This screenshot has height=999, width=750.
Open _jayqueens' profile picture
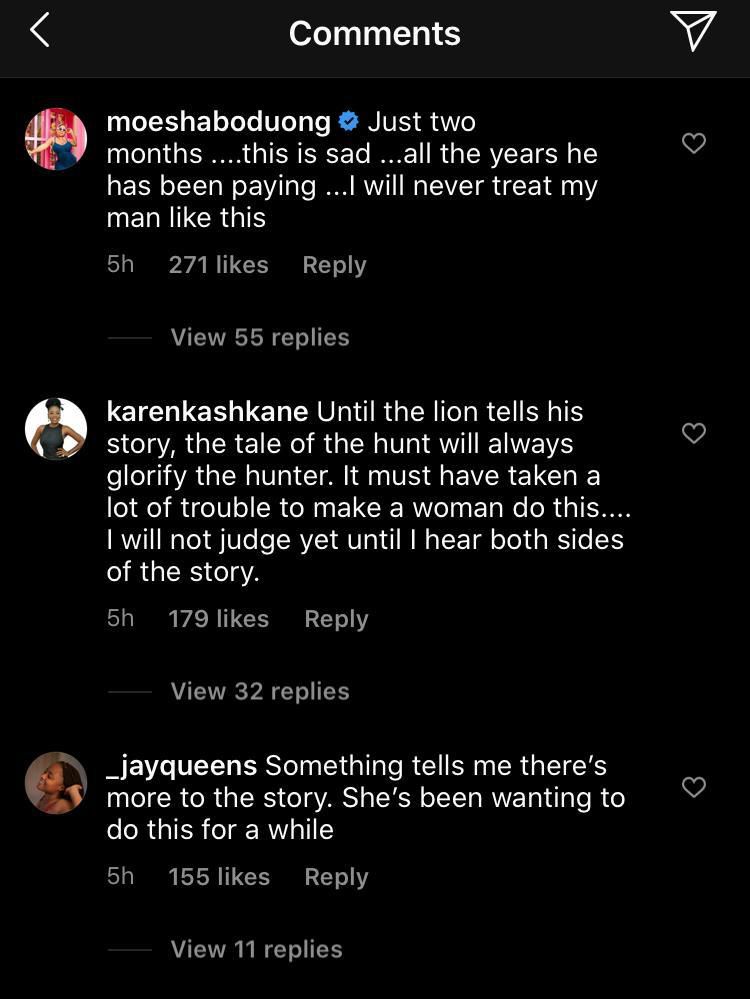[56, 783]
